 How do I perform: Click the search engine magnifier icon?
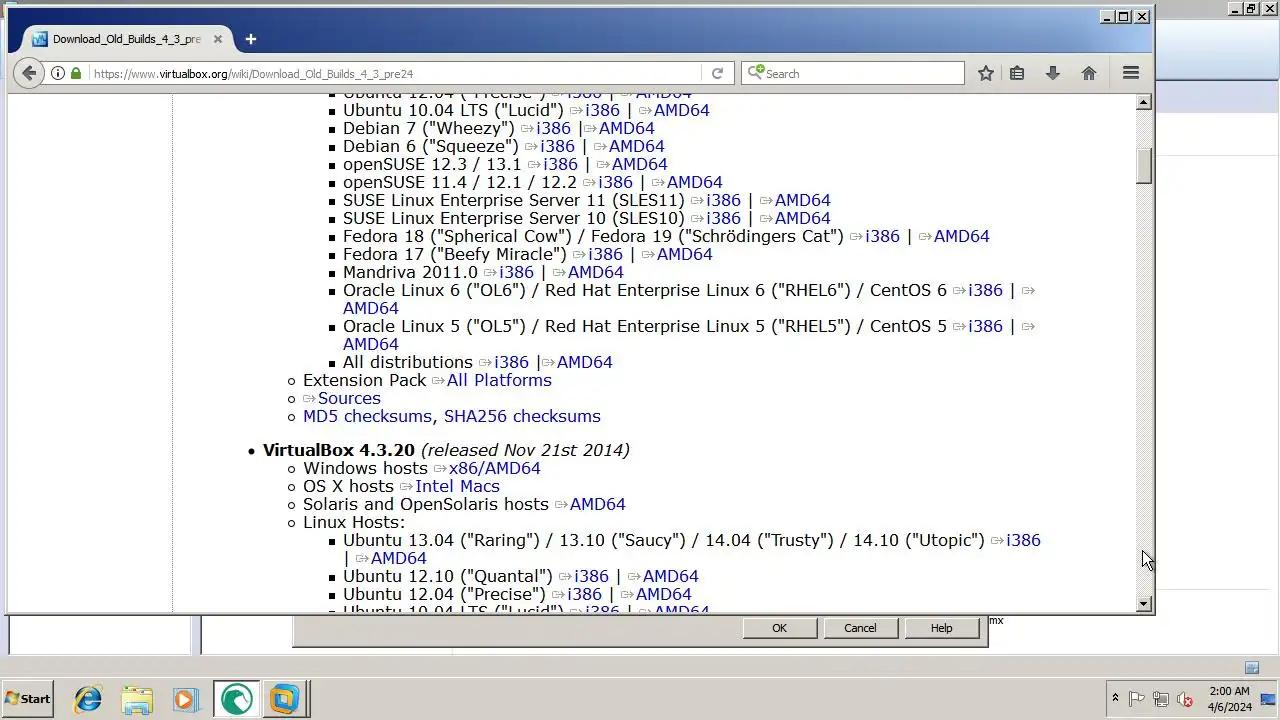coord(756,73)
